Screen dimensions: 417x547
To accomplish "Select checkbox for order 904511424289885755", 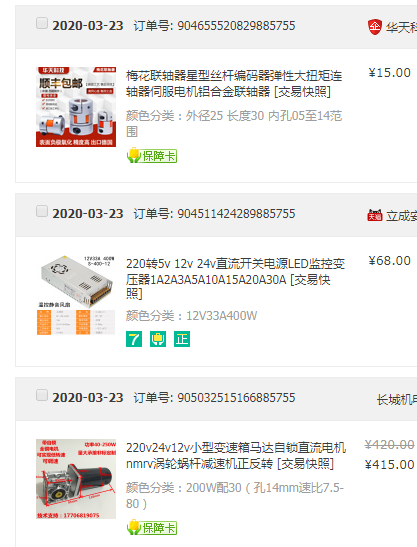I will pyautogui.click(x=42, y=211).
